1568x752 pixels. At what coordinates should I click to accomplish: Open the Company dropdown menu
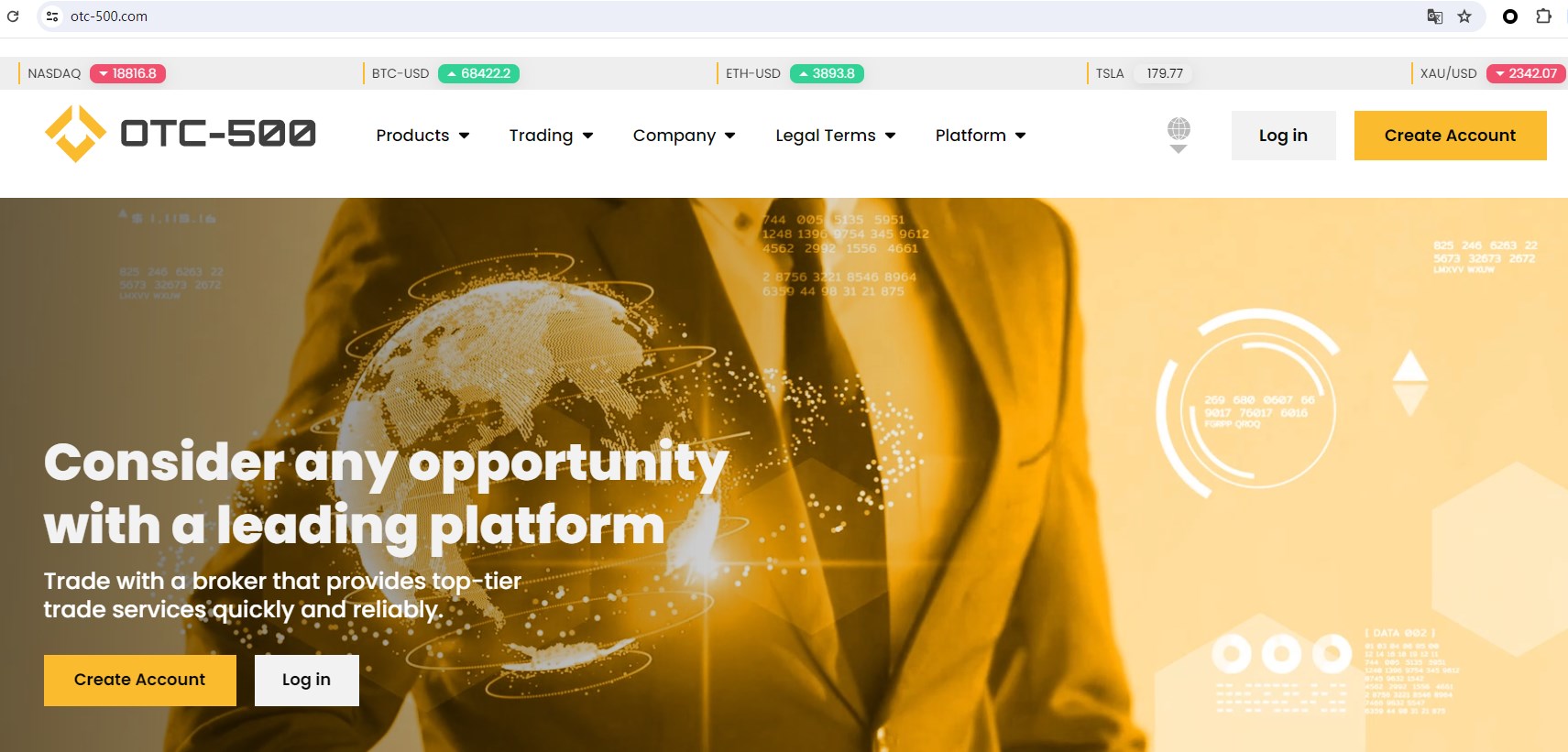[684, 136]
